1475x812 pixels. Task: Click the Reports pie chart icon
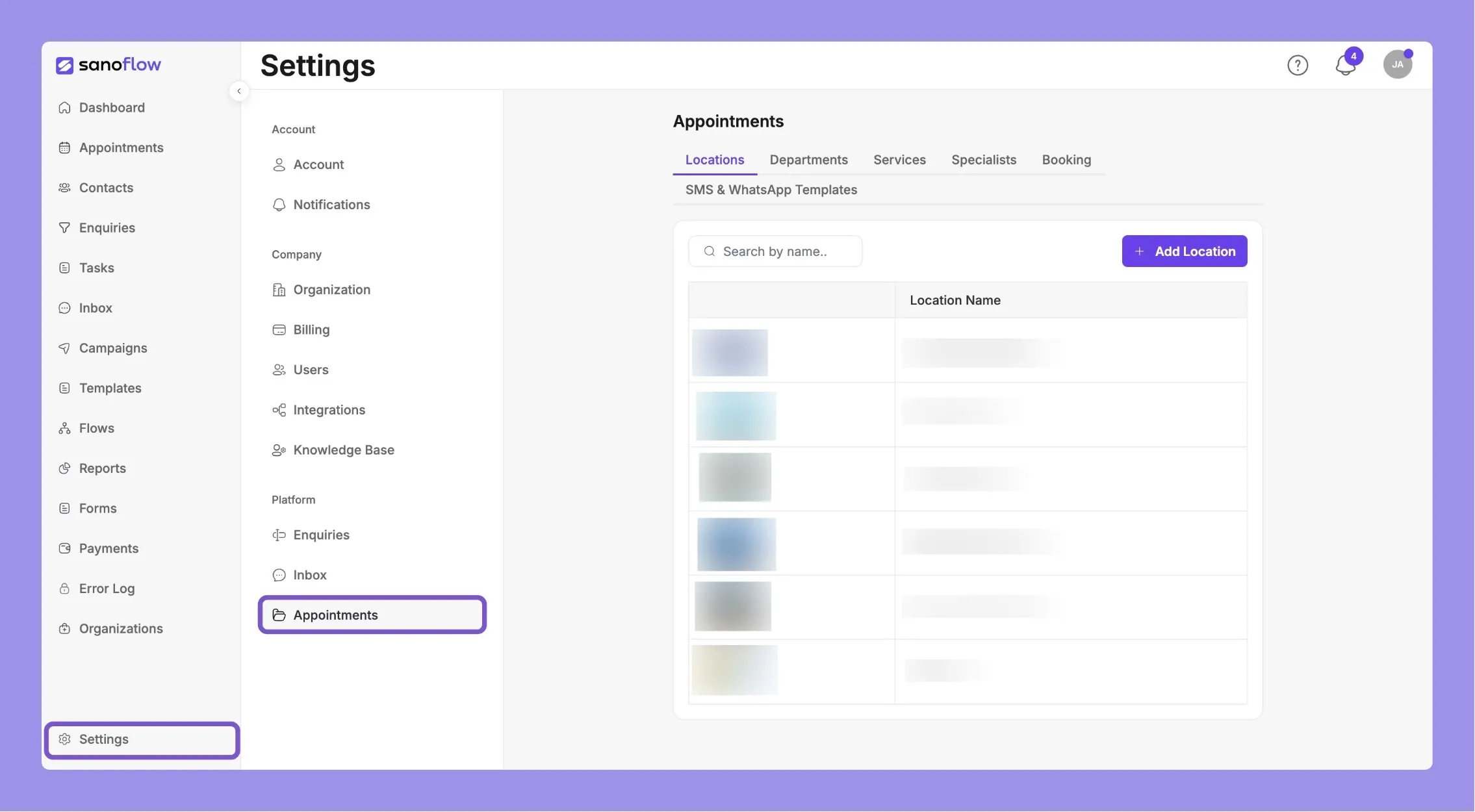click(64, 468)
